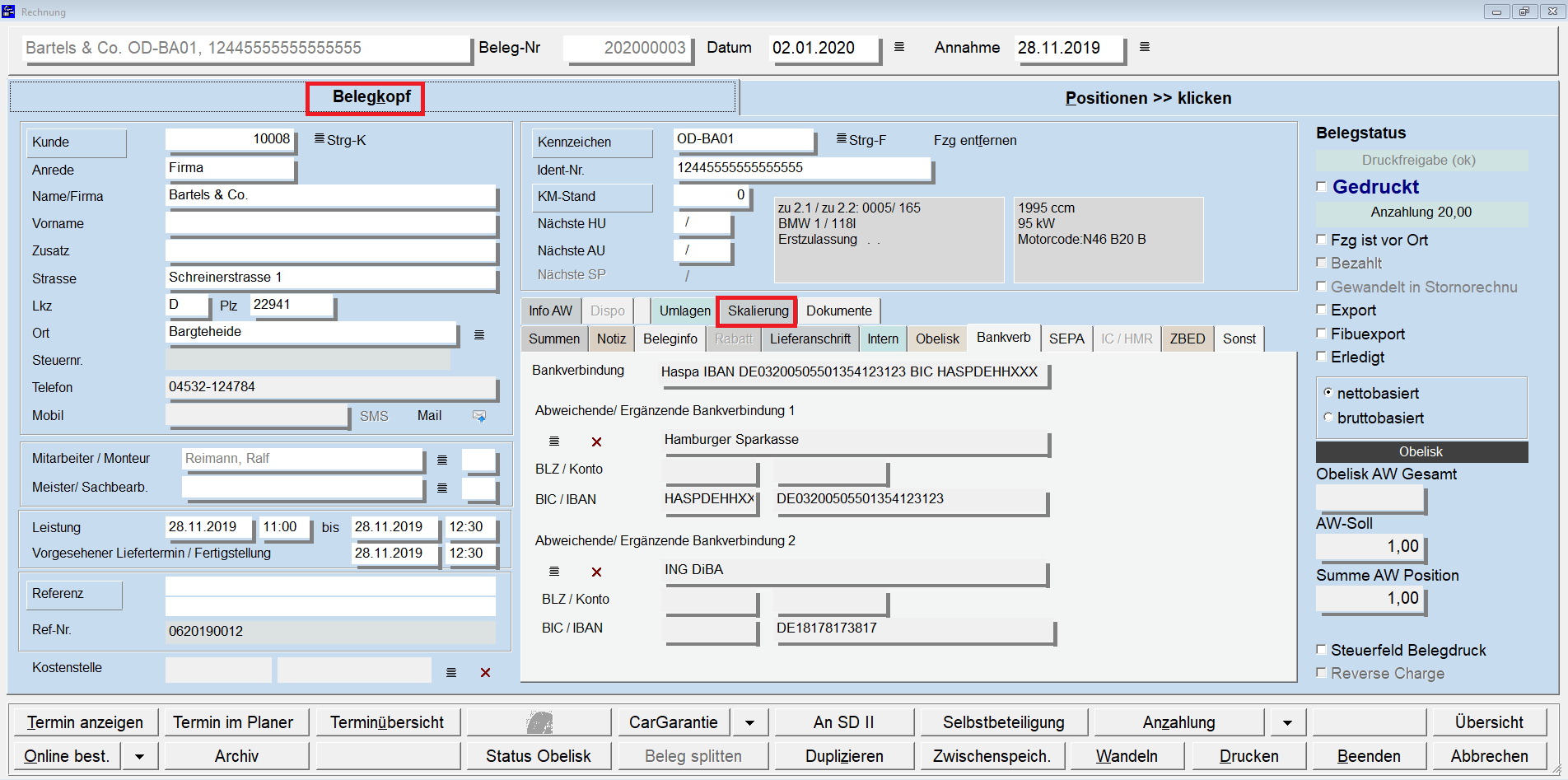This screenshot has width=1568, height=780.
Task: Click the gray icon button beside Terminübersicht
Action: [x=539, y=722]
